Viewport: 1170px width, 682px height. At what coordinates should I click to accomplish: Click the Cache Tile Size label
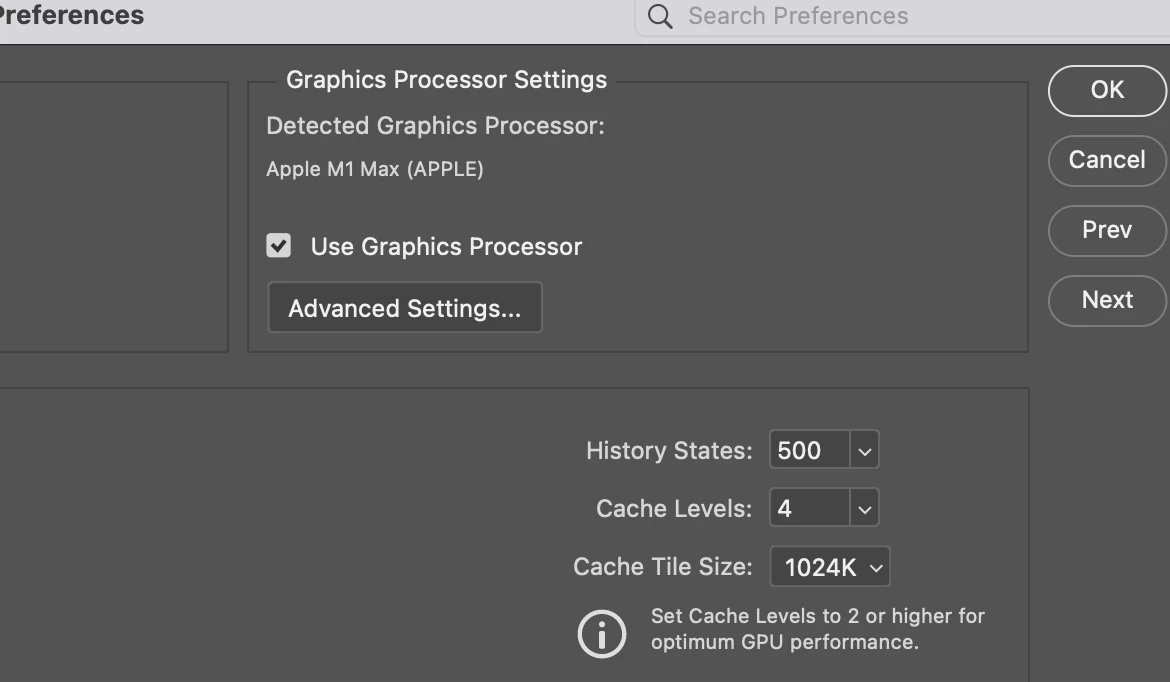(x=663, y=567)
